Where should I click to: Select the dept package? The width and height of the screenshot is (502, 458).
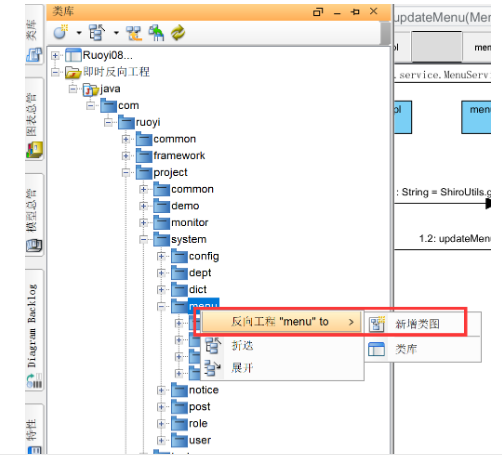(191, 273)
